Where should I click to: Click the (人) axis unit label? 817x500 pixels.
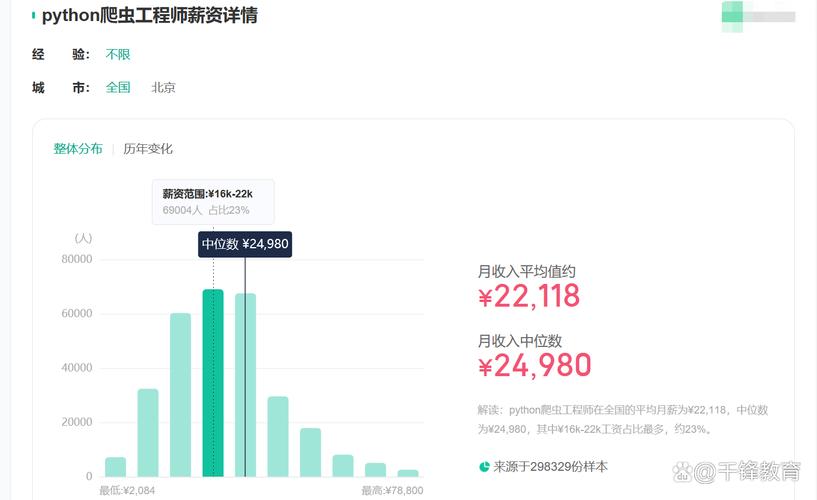pyautogui.click(x=83, y=238)
